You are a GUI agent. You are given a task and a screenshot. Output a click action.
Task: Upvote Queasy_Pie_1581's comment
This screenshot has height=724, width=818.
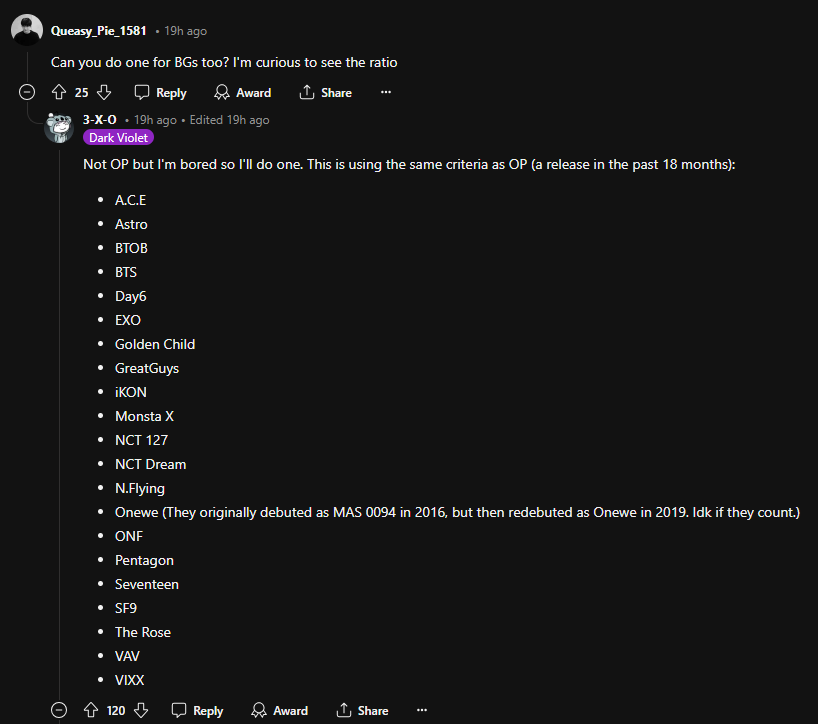click(x=58, y=92)
